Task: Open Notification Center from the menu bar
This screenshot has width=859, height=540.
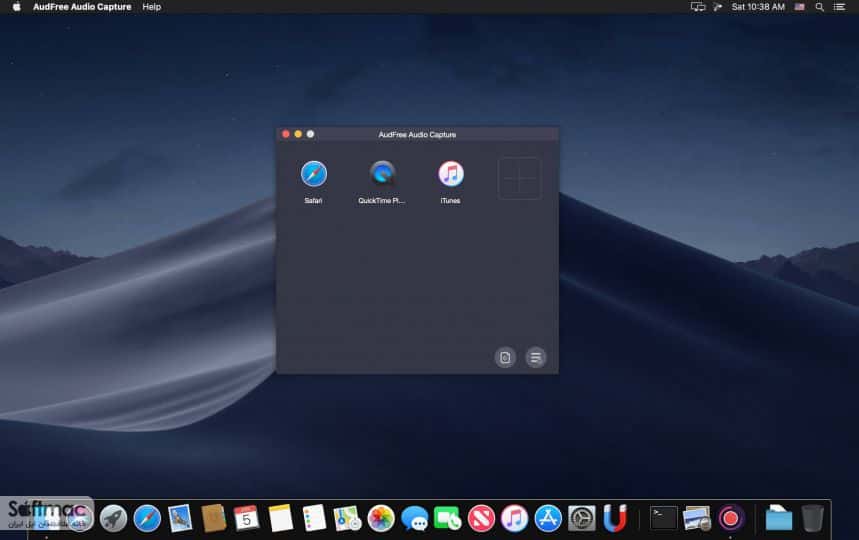Action: (x=839, y=7)
